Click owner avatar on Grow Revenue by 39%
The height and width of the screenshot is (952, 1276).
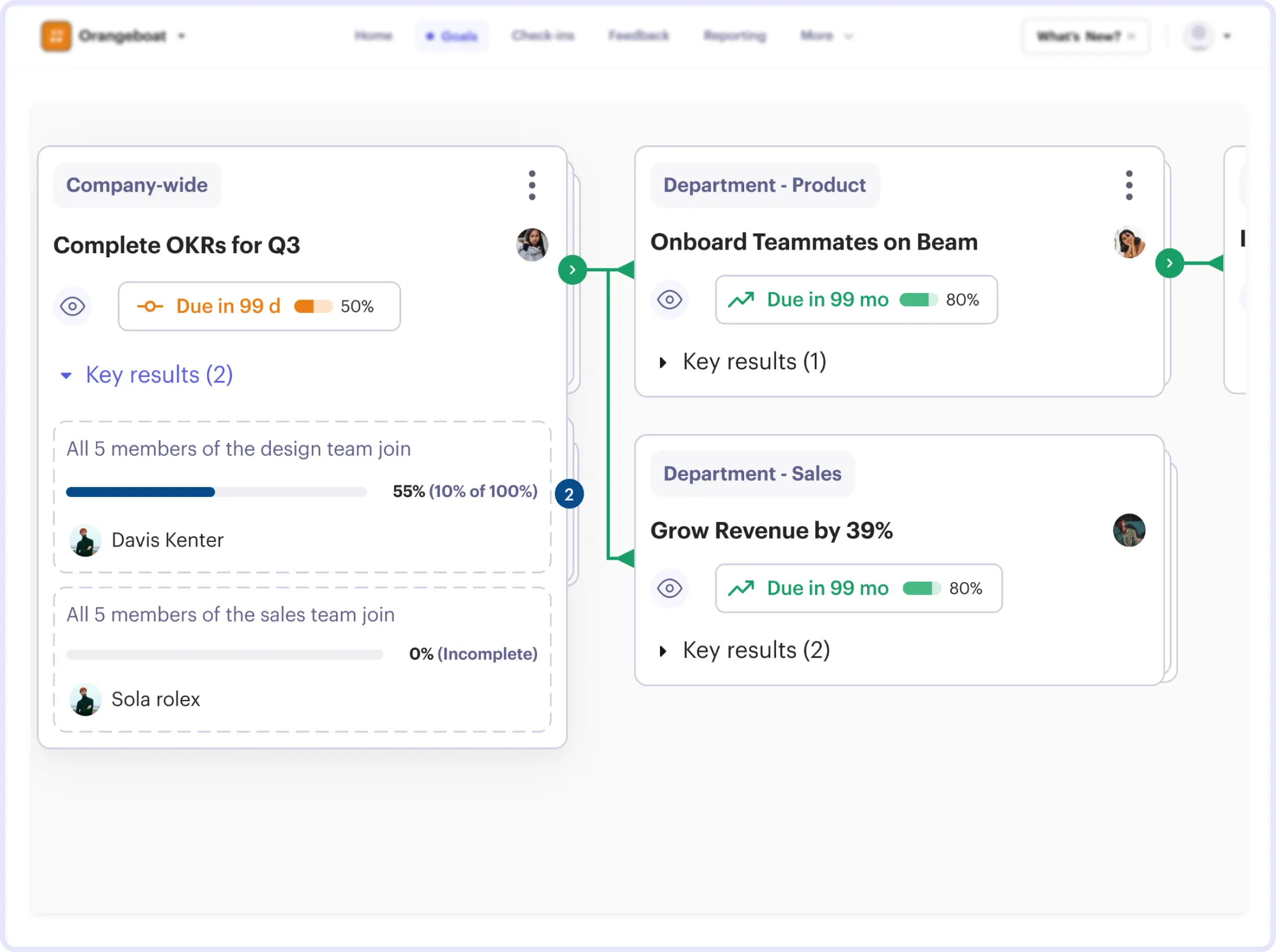click(1129, 530)
